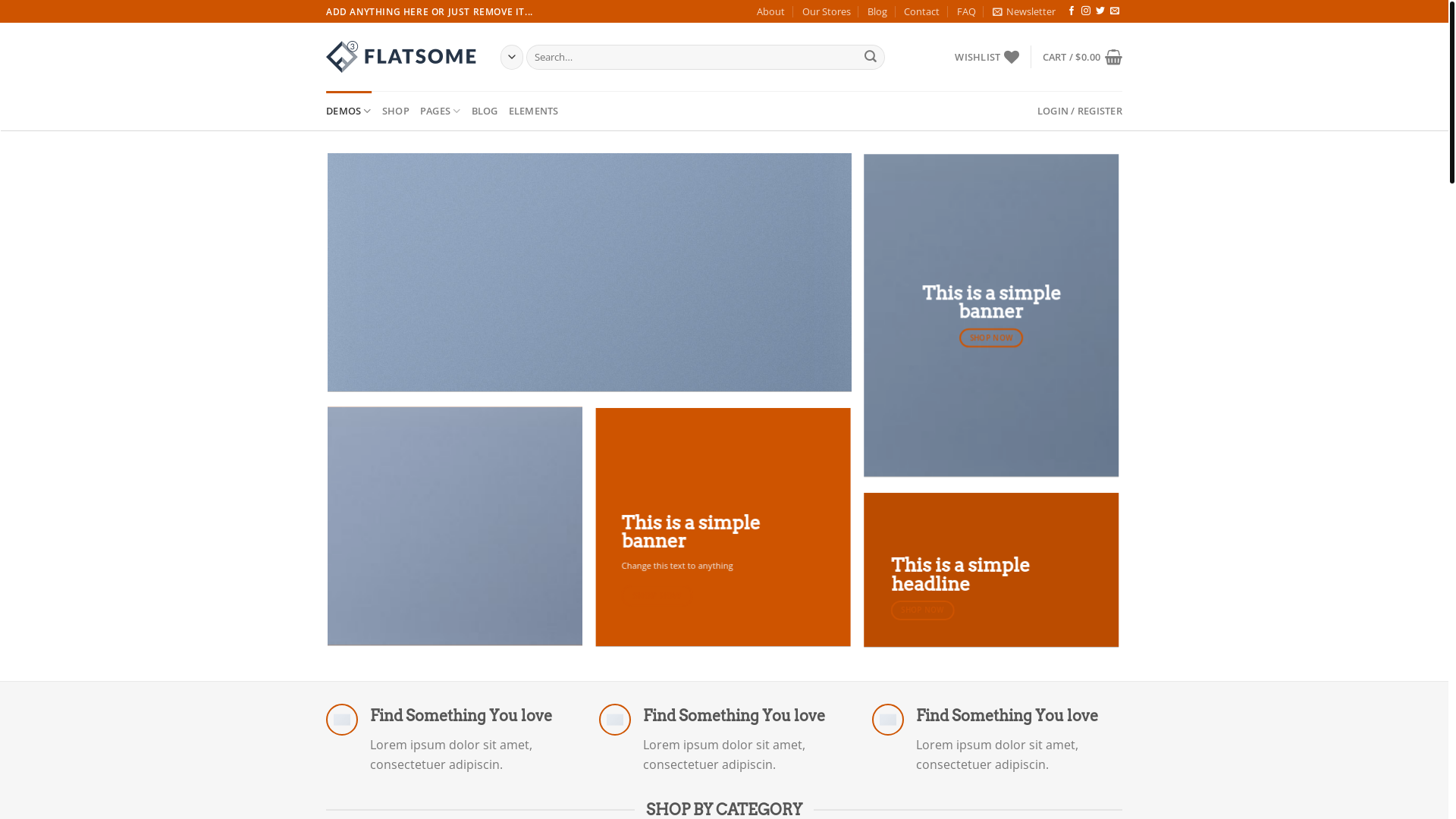
Task: Open the search category dropdown
Action: pos(512,57)
